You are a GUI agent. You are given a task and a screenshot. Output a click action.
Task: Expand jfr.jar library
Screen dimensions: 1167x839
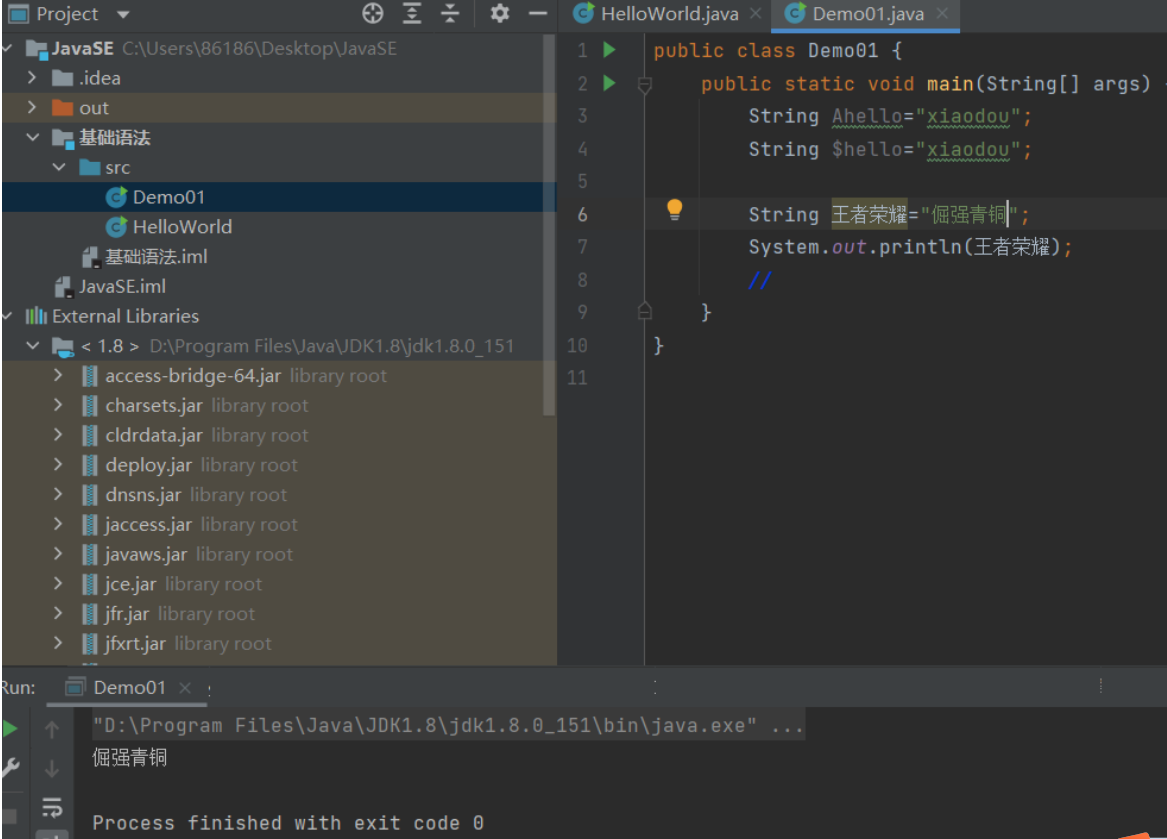tap(59, 613)
